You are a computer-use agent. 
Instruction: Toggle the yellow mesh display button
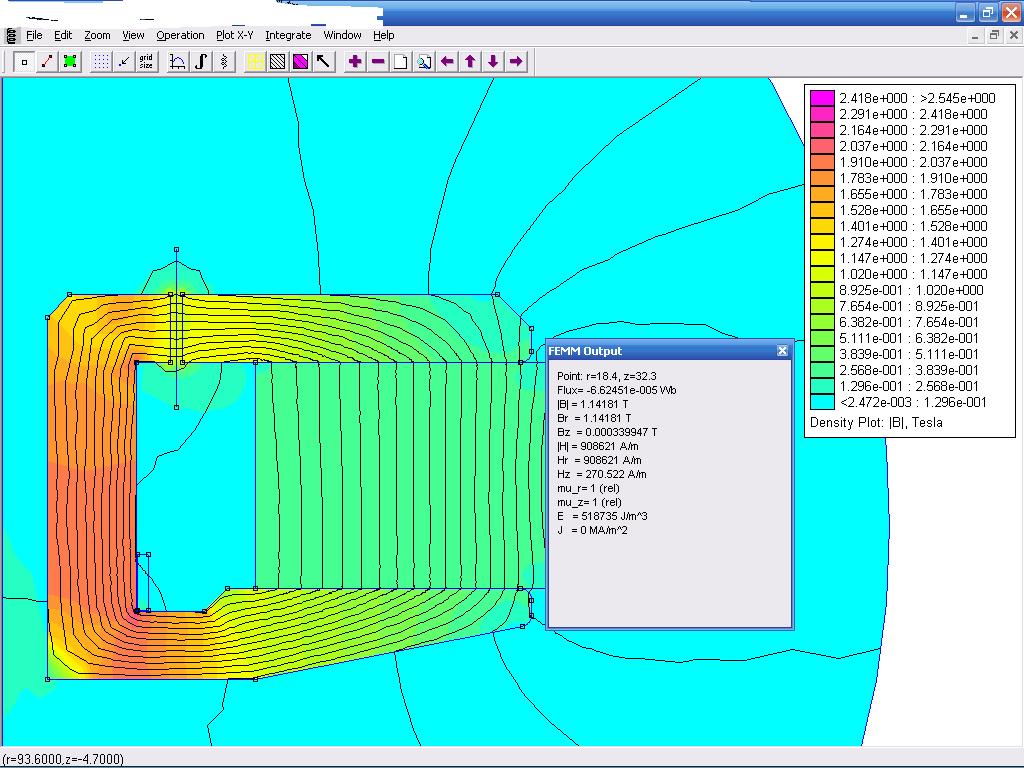255,62
